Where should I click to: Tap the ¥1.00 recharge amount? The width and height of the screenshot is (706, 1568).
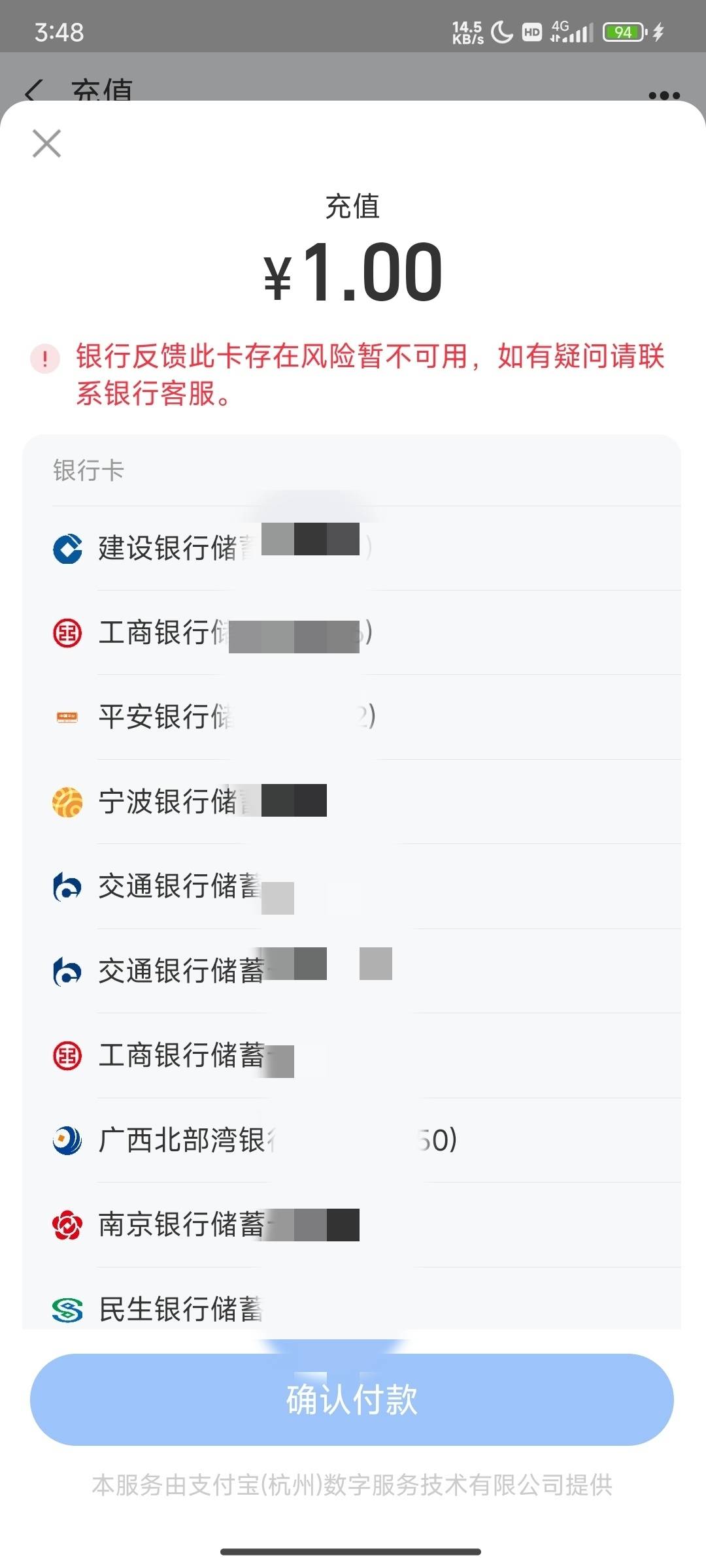353,272
